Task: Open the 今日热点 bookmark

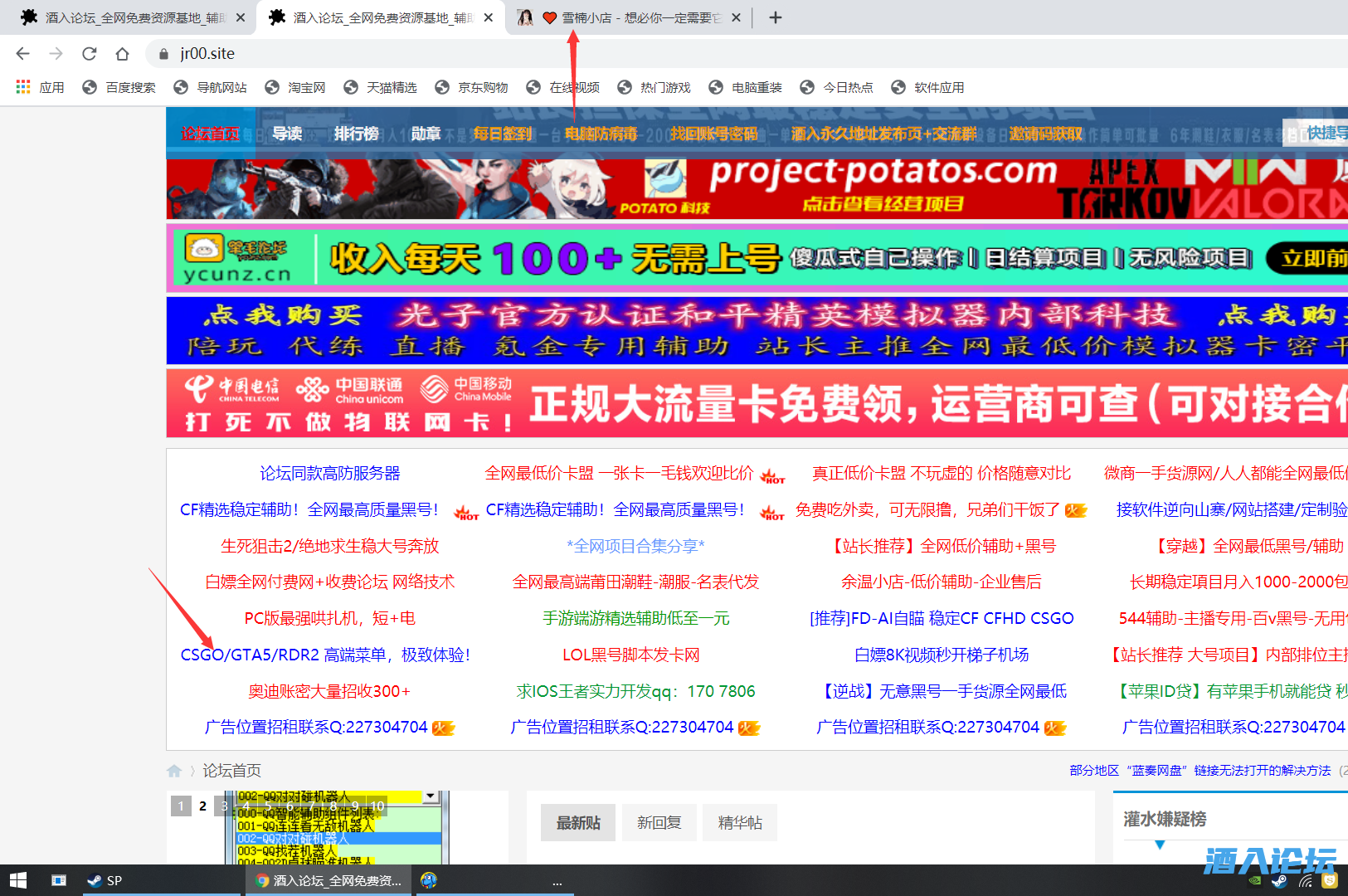Action: [x=837, y=87]
